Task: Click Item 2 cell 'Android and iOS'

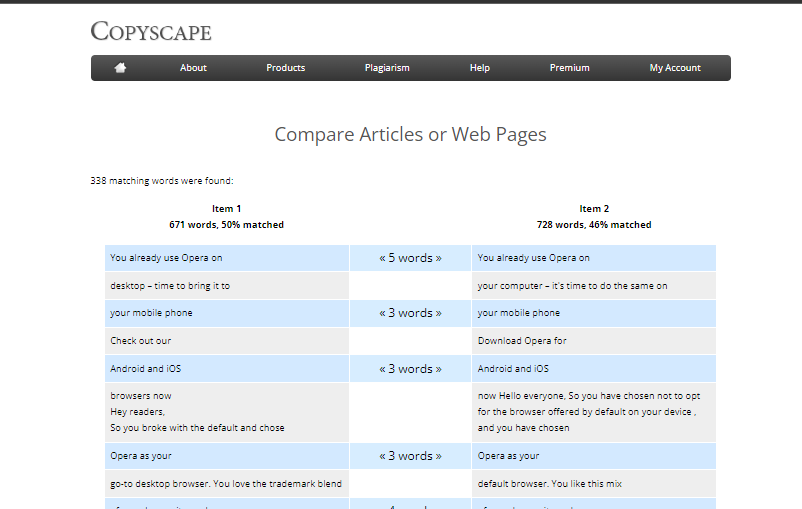Action: tap(594, 369)
